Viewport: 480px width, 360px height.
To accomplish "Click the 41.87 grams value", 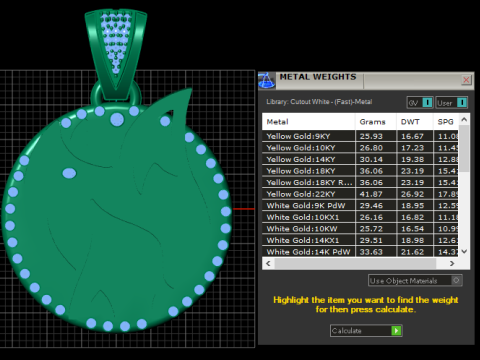I will [371, 194].
